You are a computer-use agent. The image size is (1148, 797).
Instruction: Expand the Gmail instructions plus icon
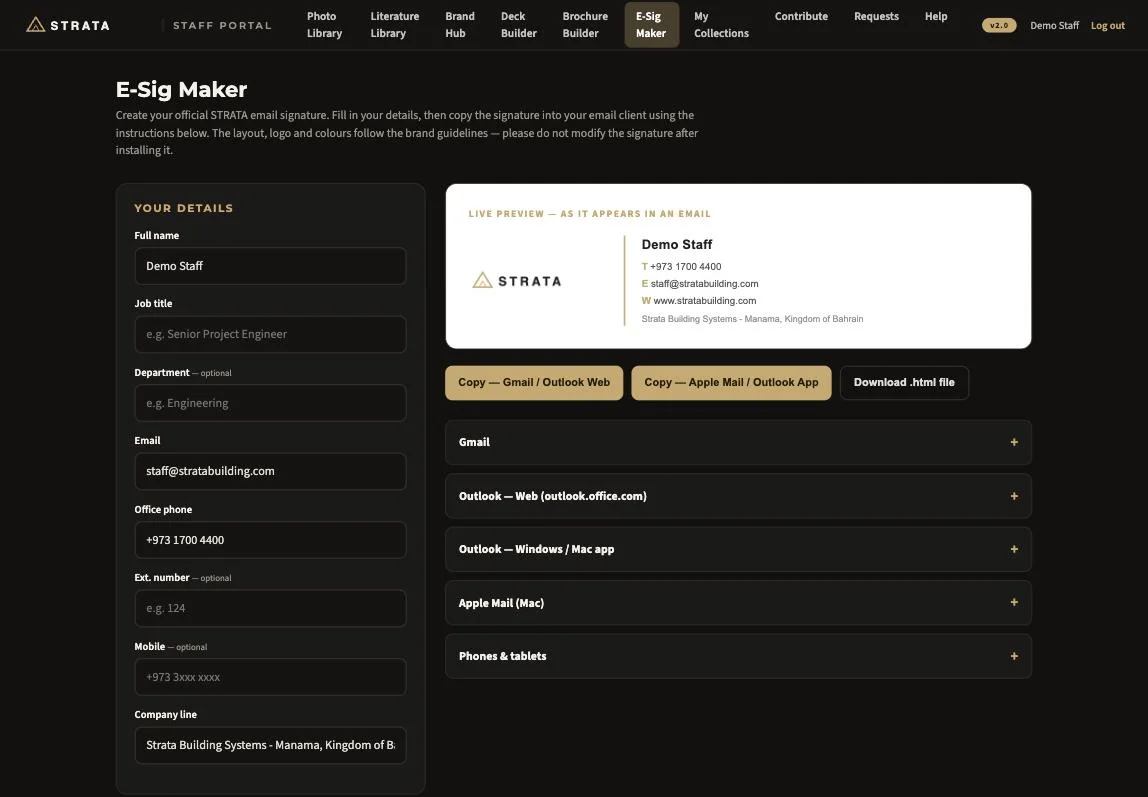point(1014,442)
